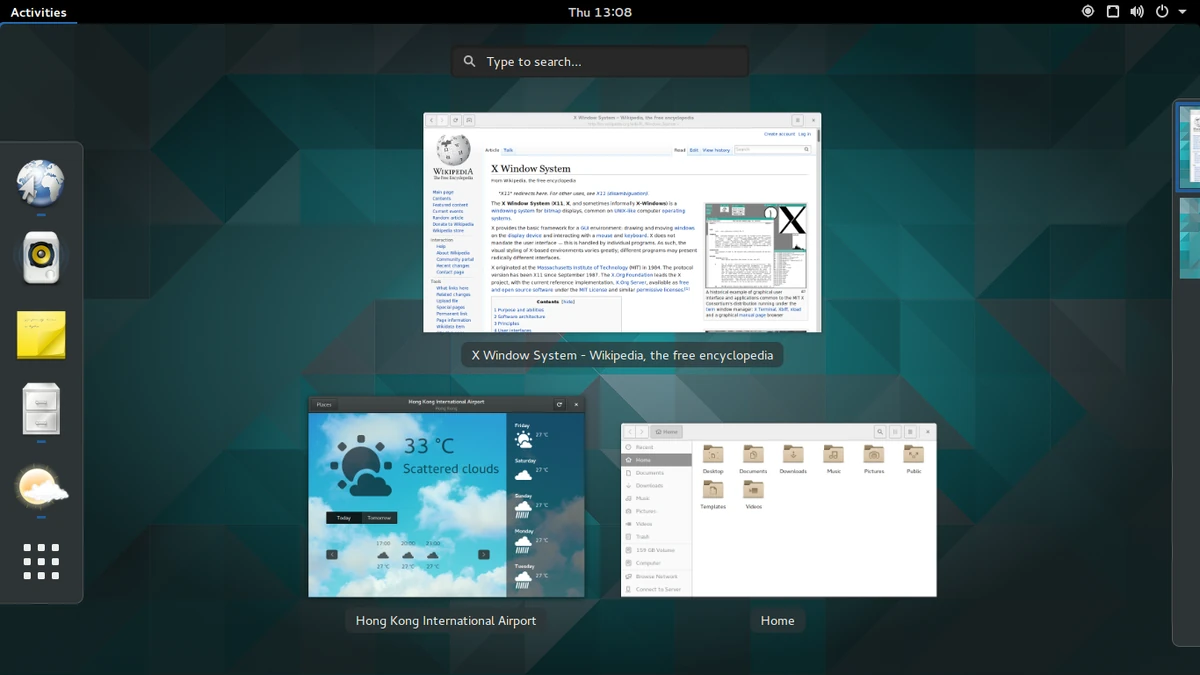Open the Log in link on Wikipedia

coord(806,132)
